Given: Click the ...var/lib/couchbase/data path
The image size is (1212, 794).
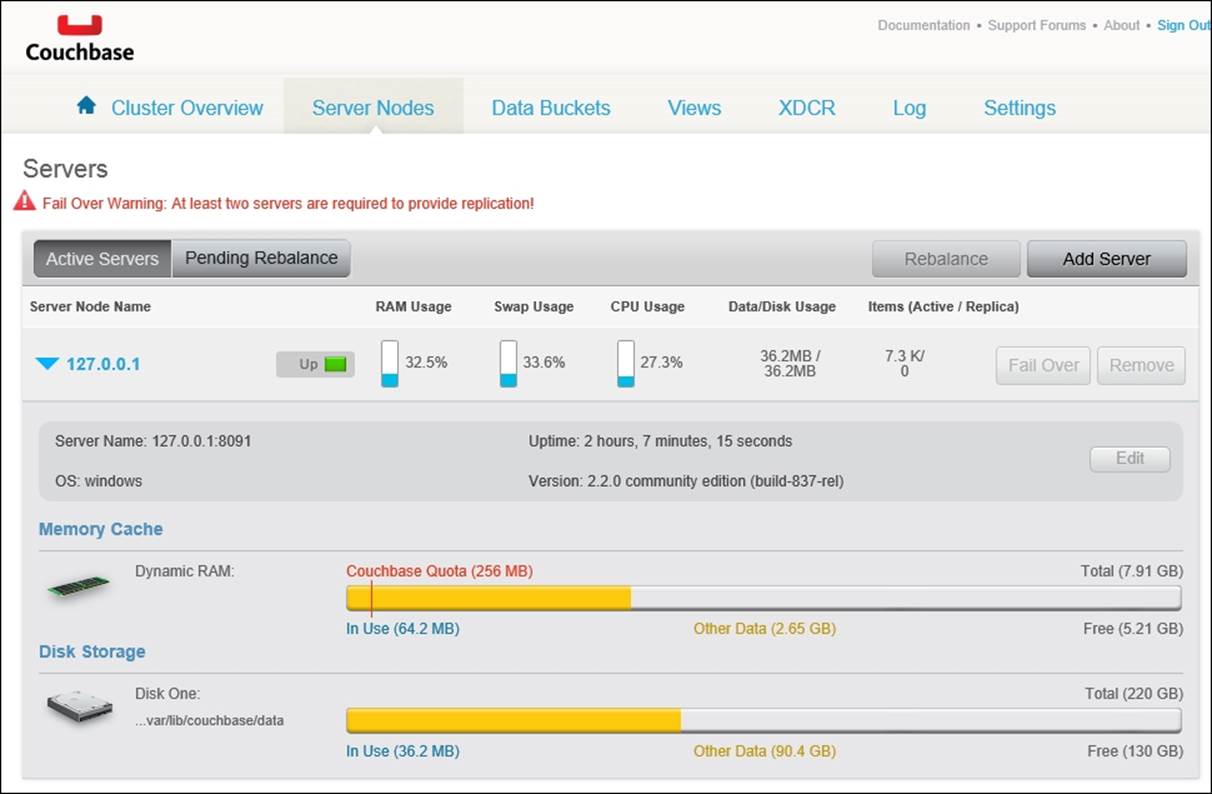Looking at the screenshot, I should (209, 720).
